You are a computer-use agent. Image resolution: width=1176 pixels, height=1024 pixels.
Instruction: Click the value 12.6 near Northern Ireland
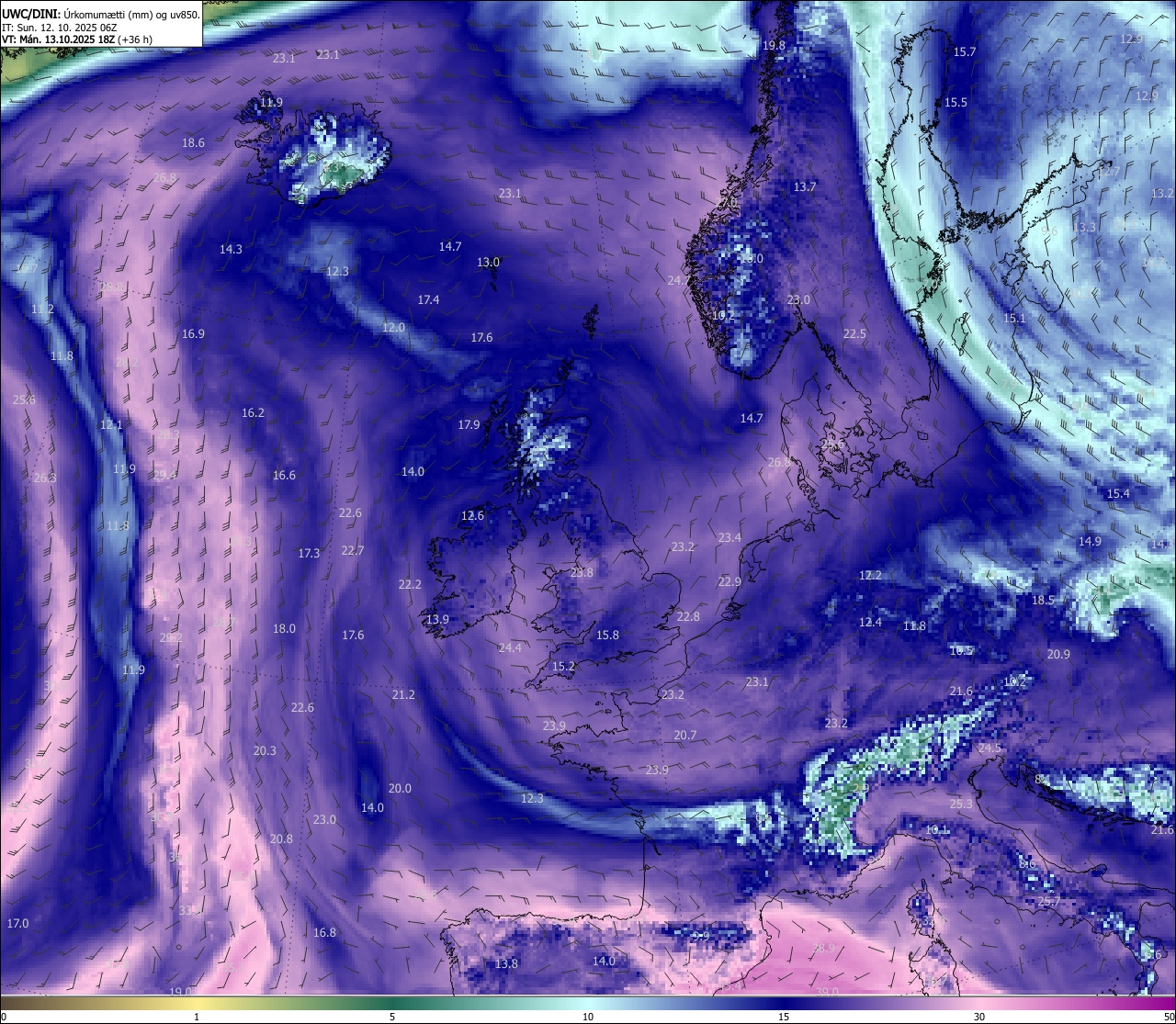click(x=472, y=516)
